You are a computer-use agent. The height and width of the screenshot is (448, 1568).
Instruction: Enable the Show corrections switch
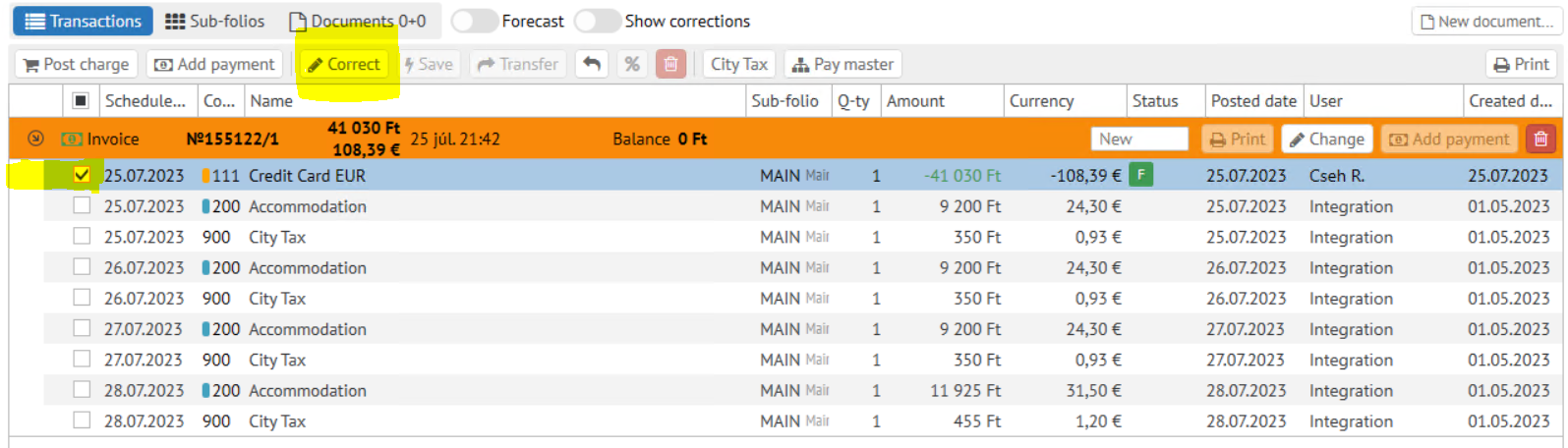597,21
